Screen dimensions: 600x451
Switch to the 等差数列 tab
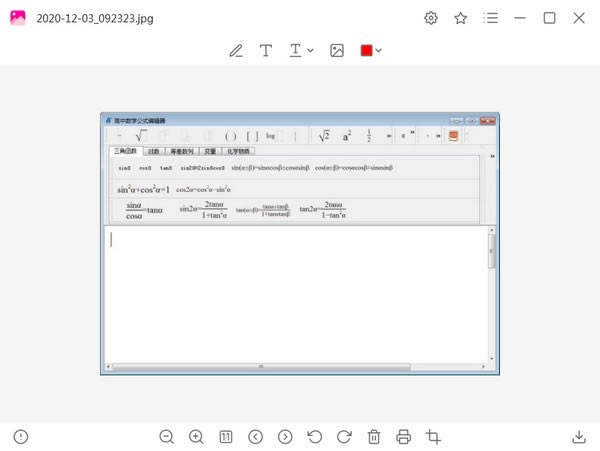tap(182, 151)
